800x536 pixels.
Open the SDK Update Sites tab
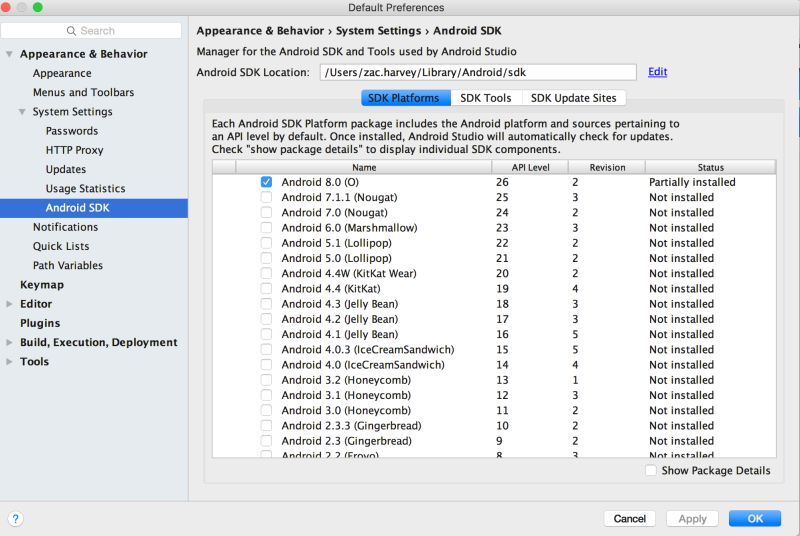(x=573, y=98)
